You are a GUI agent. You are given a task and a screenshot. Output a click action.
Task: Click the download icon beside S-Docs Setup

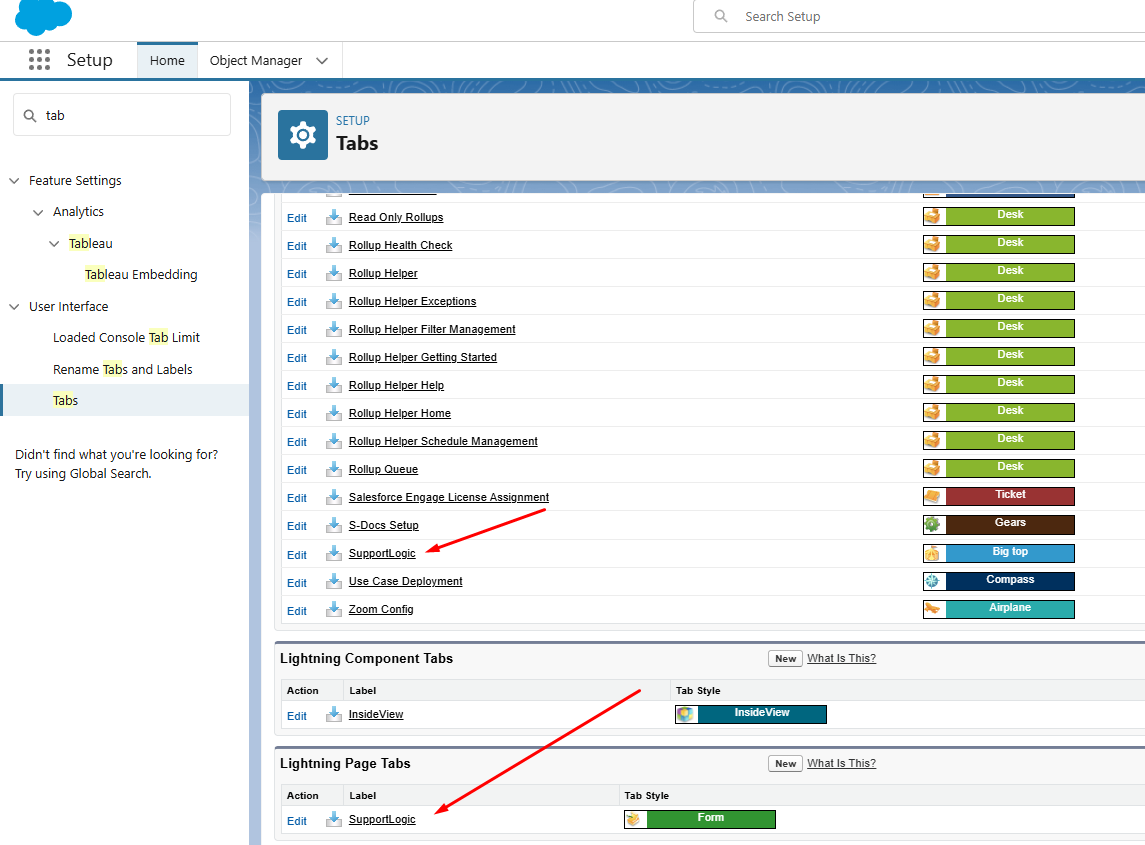[334, 525]
